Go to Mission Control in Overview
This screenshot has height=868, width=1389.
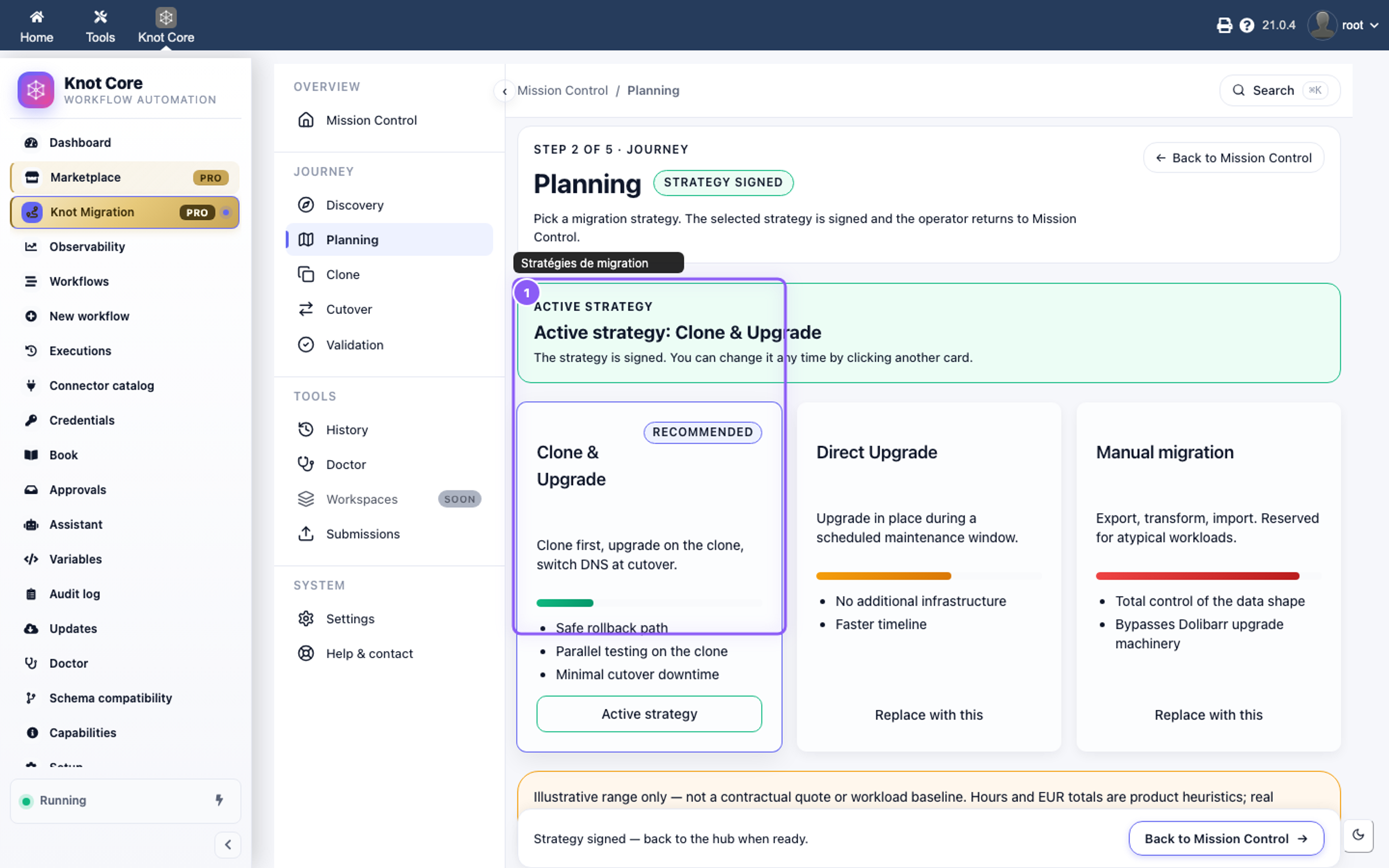[389, 121]
